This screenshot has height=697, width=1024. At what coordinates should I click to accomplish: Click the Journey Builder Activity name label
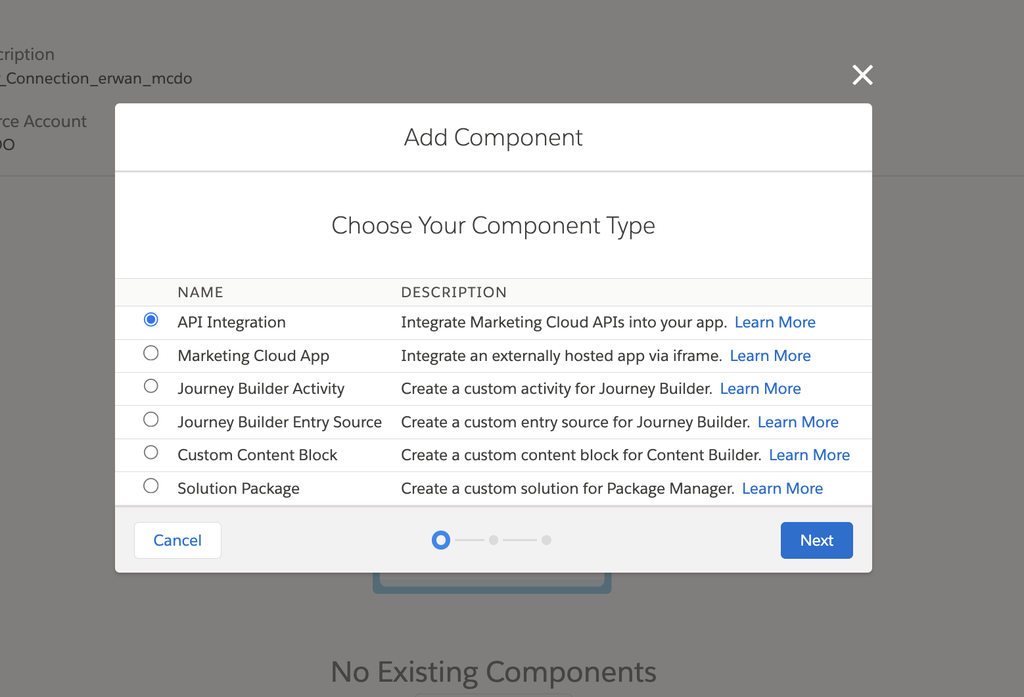coord(261,389)
